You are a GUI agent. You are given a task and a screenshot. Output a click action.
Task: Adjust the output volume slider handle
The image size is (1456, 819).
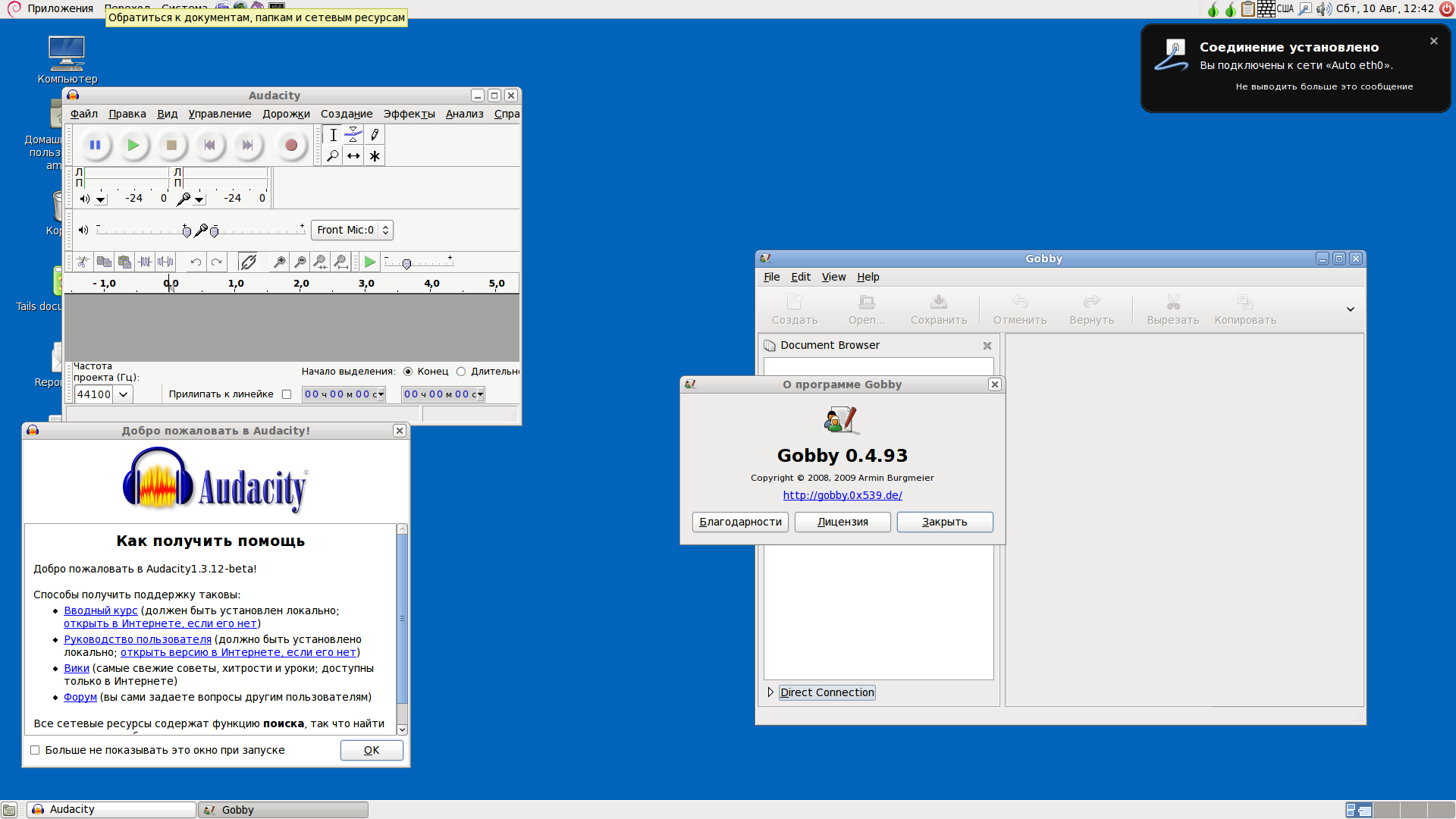pyautogui.click(x=187, y=231)
